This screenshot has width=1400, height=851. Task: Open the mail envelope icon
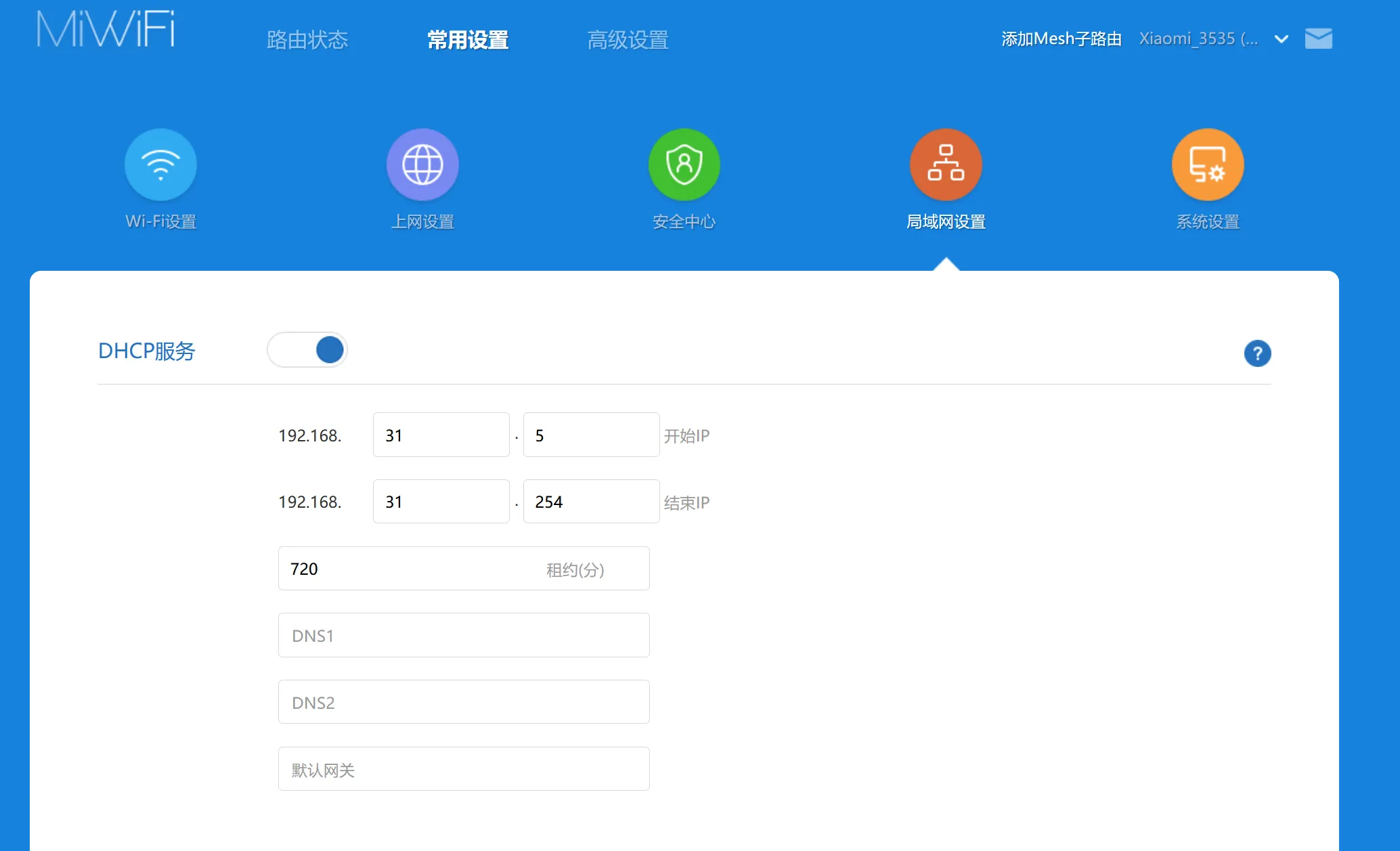(x=1319, y=39)
